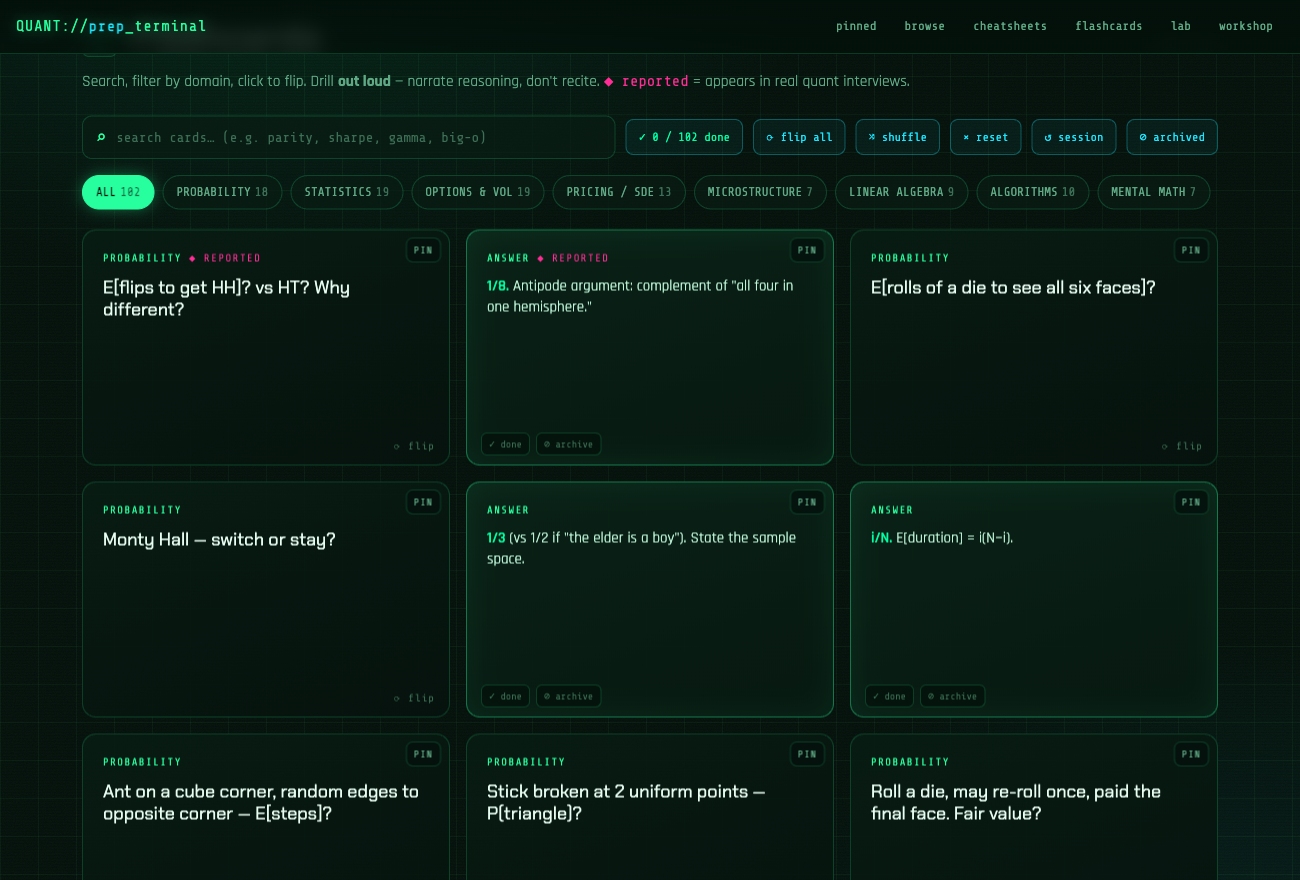Open the pinned nav link
This screenshot has height=880, width=1300.
tap(856, 26)
